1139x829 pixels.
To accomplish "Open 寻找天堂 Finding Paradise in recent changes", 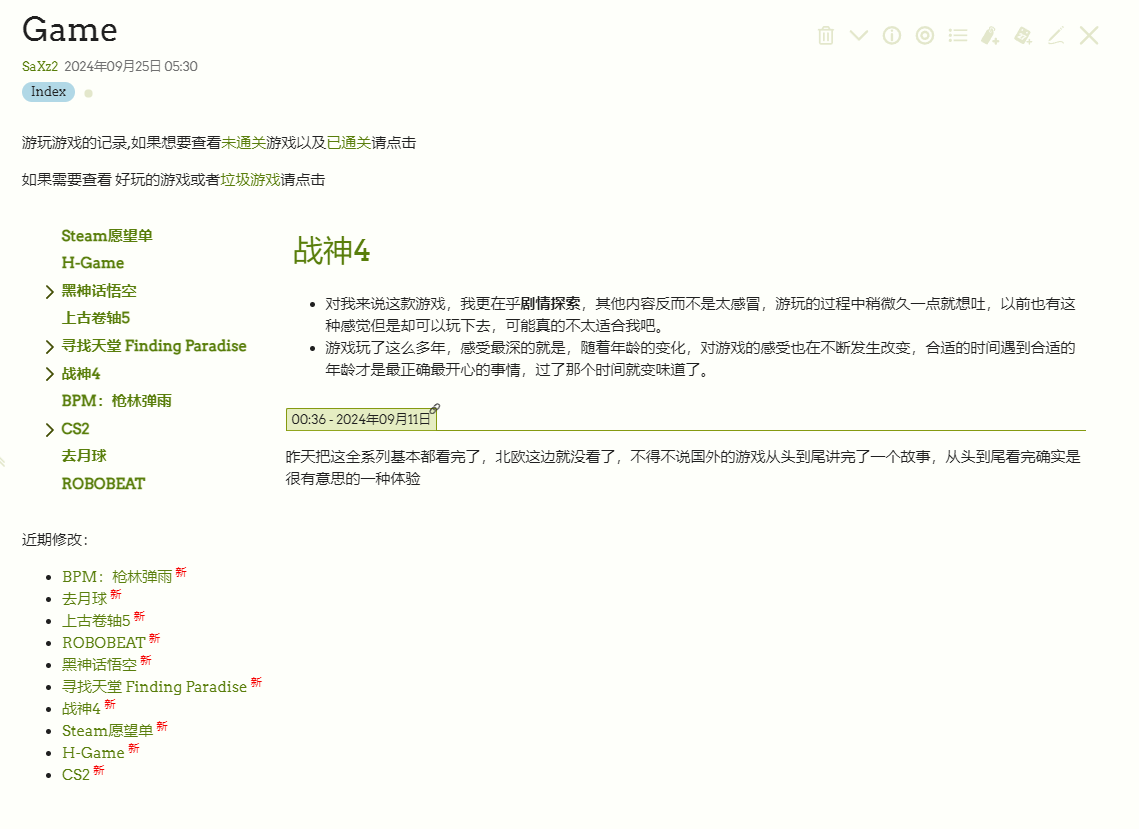I will pos(155,687).
